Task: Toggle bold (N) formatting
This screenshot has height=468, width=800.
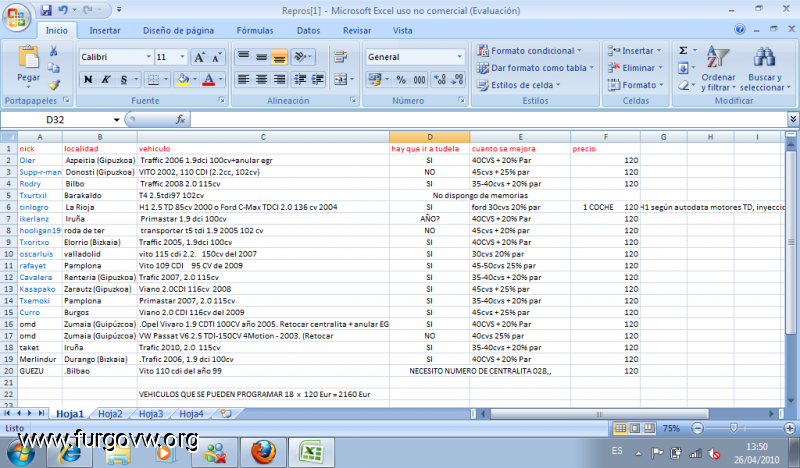Action: coord(88,79)
